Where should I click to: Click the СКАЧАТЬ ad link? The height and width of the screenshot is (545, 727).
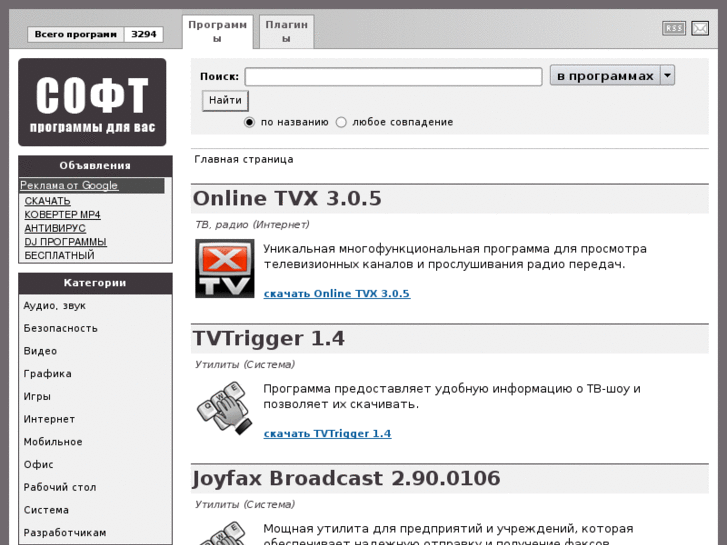47,201
